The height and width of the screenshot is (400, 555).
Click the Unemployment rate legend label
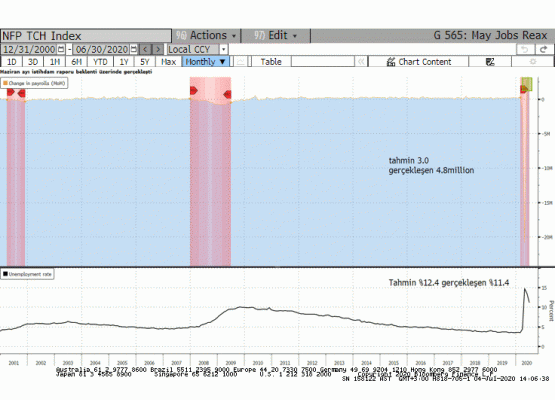(30, 274)
